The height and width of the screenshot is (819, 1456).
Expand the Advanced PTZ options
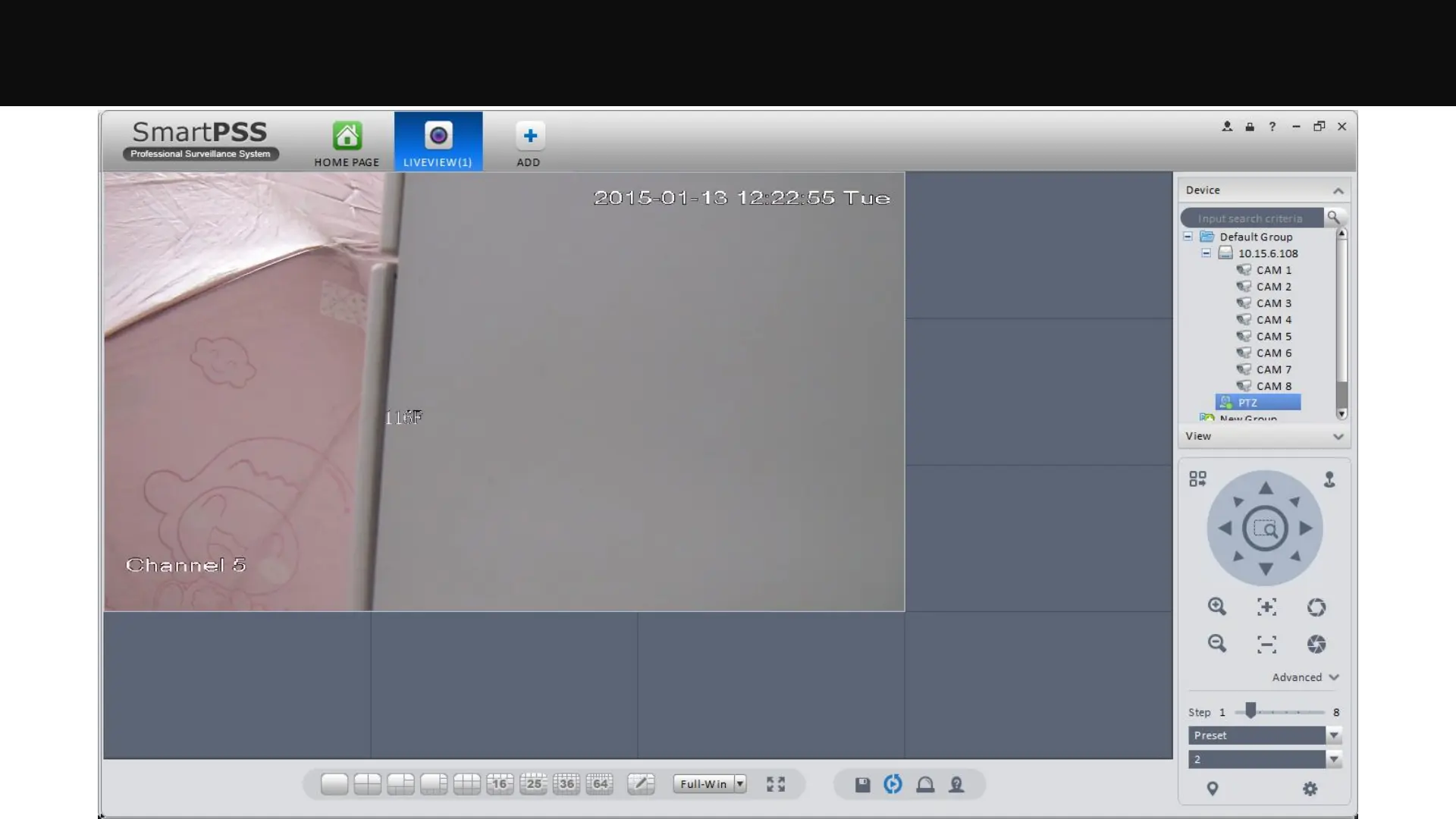click(1306, 677)
